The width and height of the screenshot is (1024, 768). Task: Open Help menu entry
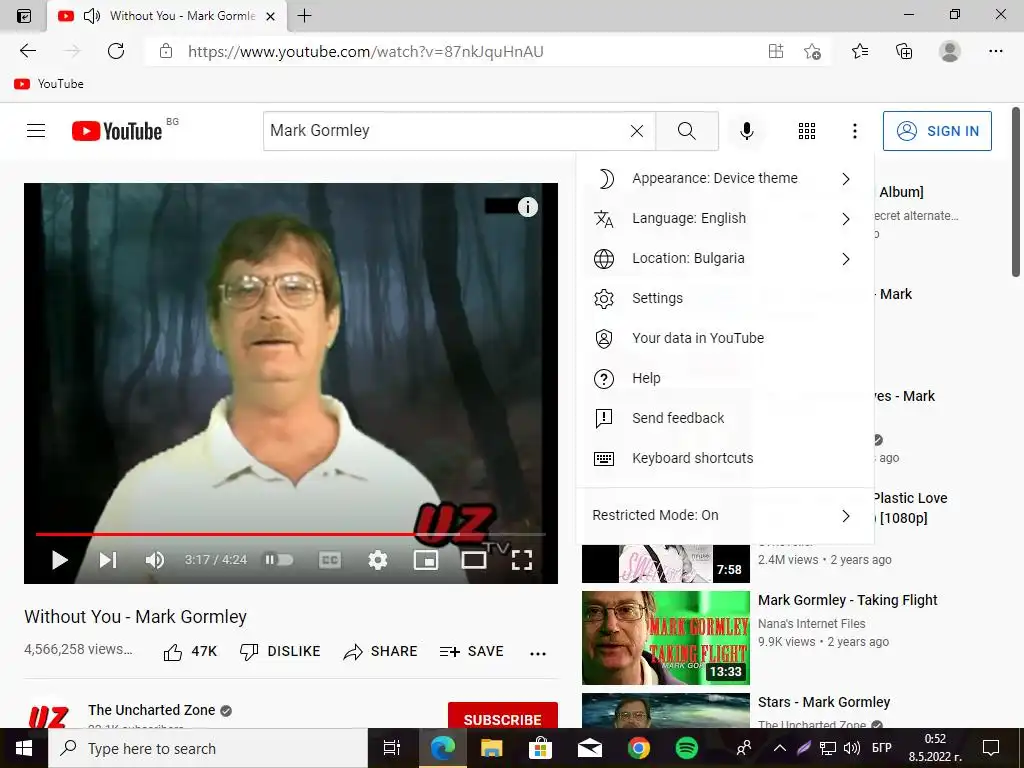pyautogui.click(x=725, y=378)
